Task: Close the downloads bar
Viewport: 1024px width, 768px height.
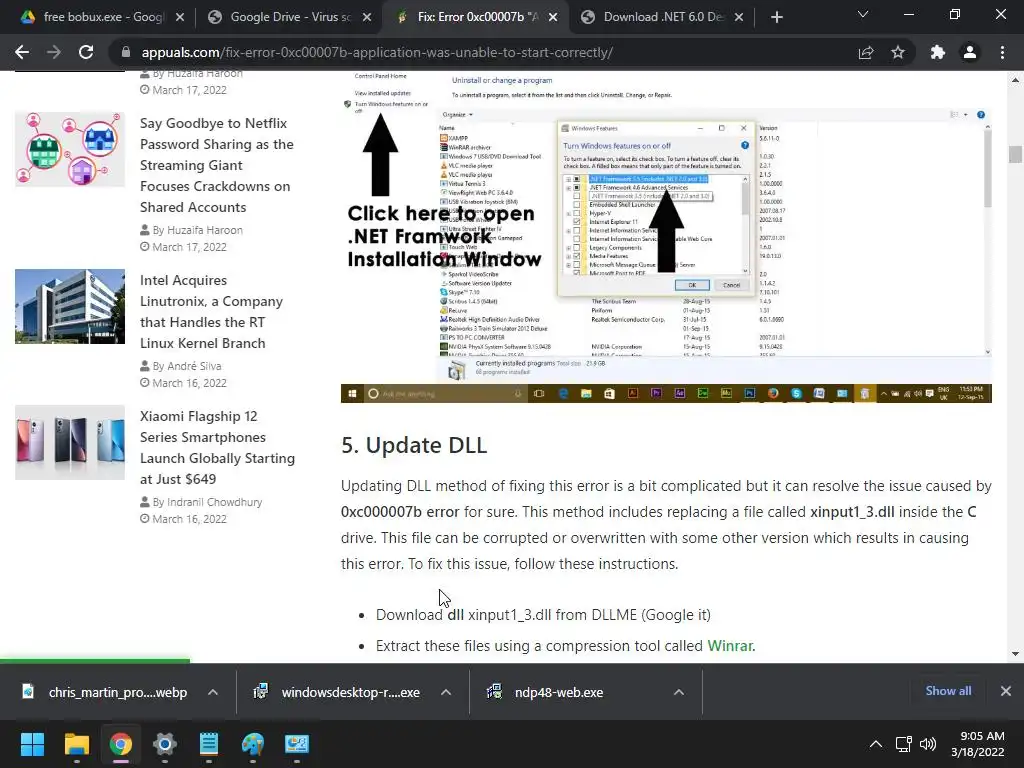Action: tap(1006, 691)
